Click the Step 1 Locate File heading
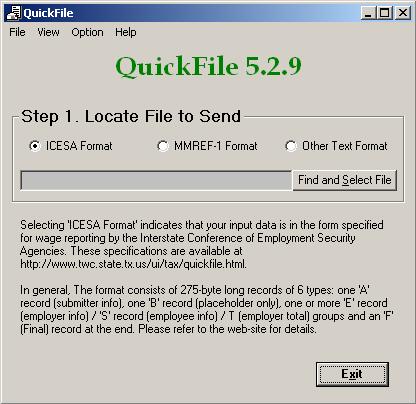 131,116
